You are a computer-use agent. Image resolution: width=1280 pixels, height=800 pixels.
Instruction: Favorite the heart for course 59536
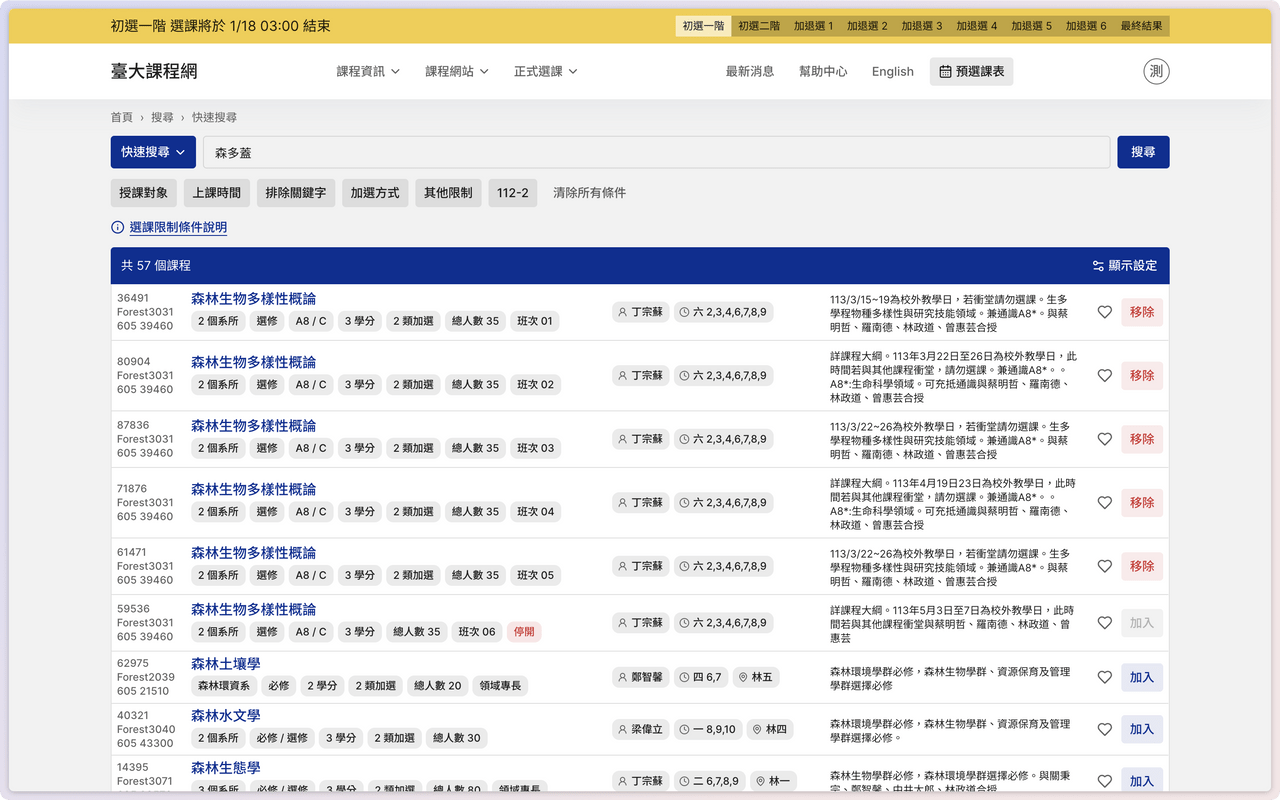point(1104,623)
